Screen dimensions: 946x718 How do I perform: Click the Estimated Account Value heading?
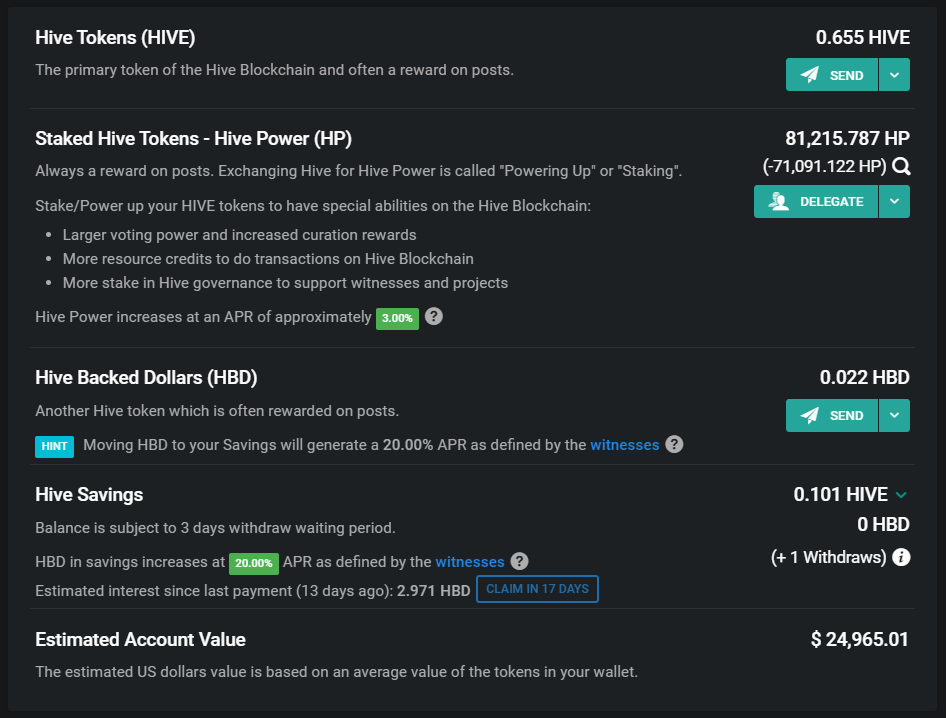[141, 640]
